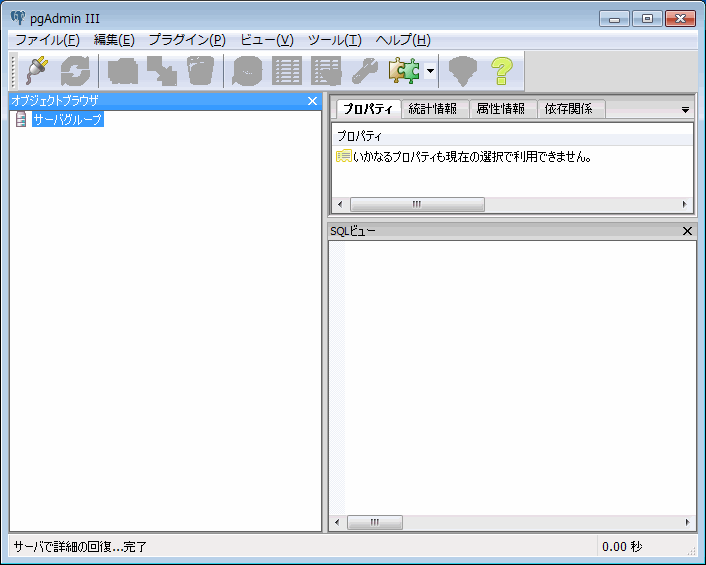Screen dimensions: 706x565
Task: Click SQL view right scroll arrow
Action: click(688, 522)
